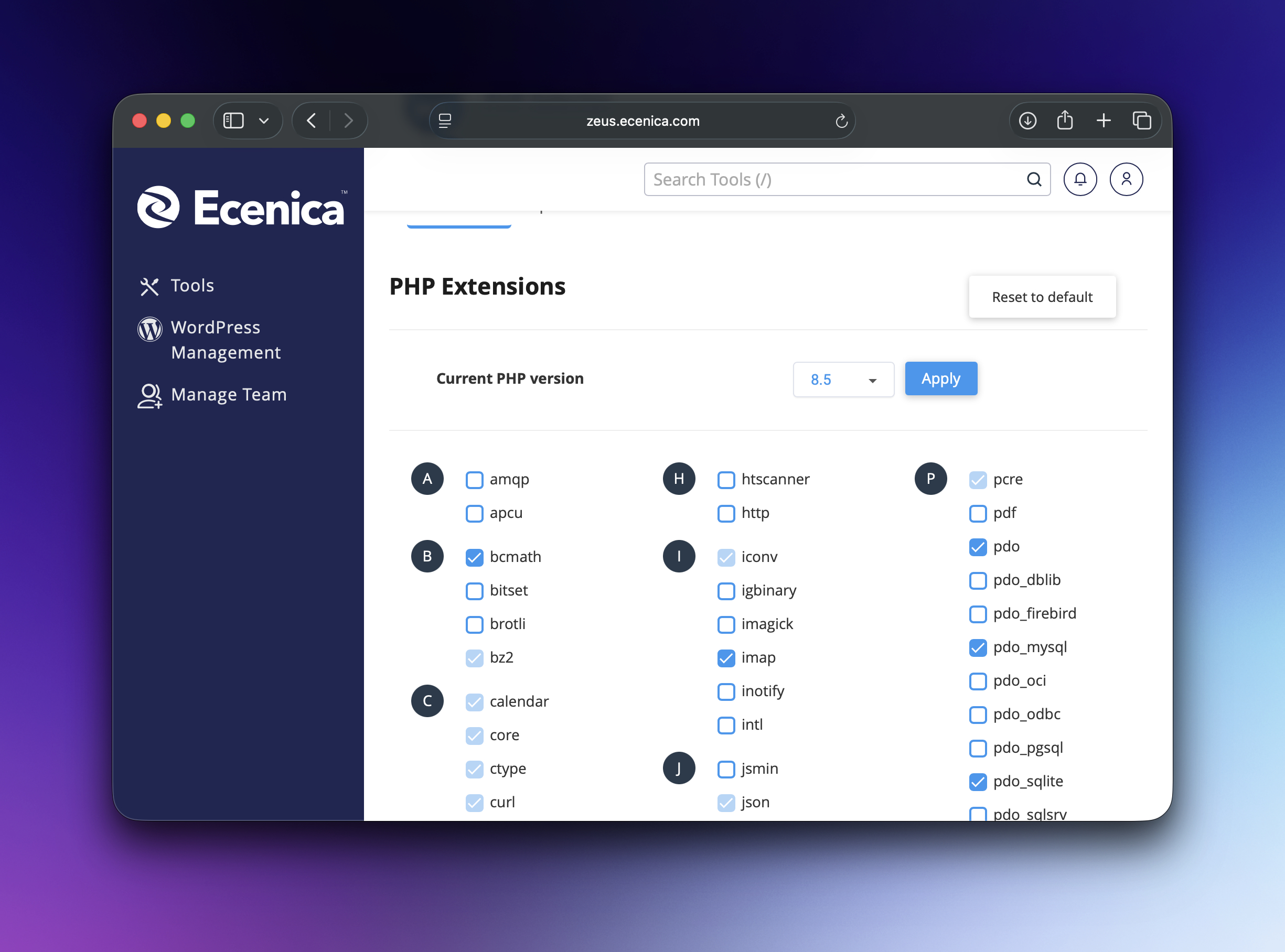Open Manage Team in the sidebar
The width and height of the screenshot is (1285, 952).
point(212,395)
